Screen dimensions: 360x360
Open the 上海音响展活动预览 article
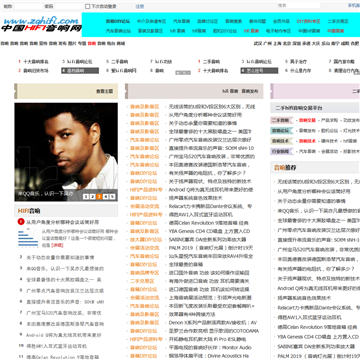pyautogui.click(x=210, y=298)
